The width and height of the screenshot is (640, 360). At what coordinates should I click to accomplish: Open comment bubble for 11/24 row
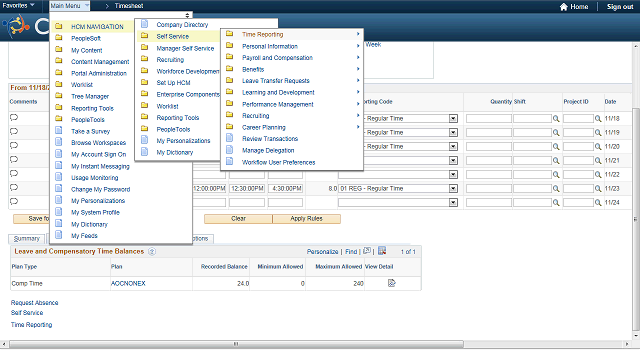click(x=14, y=201)
